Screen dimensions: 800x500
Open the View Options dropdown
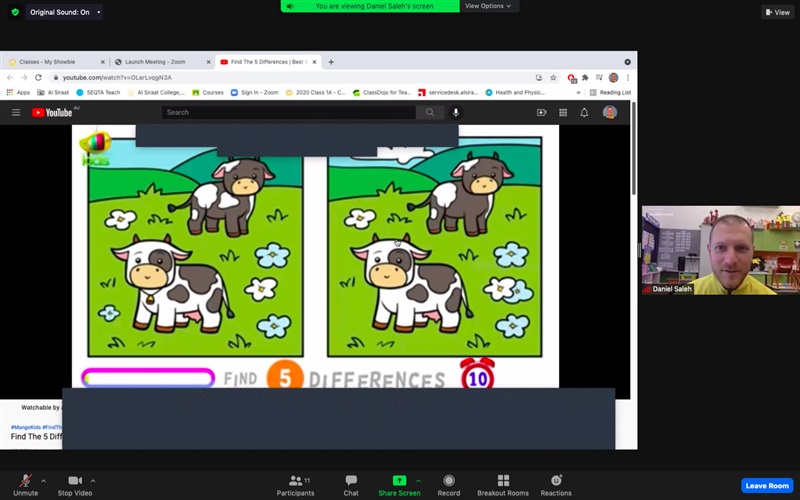488,6
